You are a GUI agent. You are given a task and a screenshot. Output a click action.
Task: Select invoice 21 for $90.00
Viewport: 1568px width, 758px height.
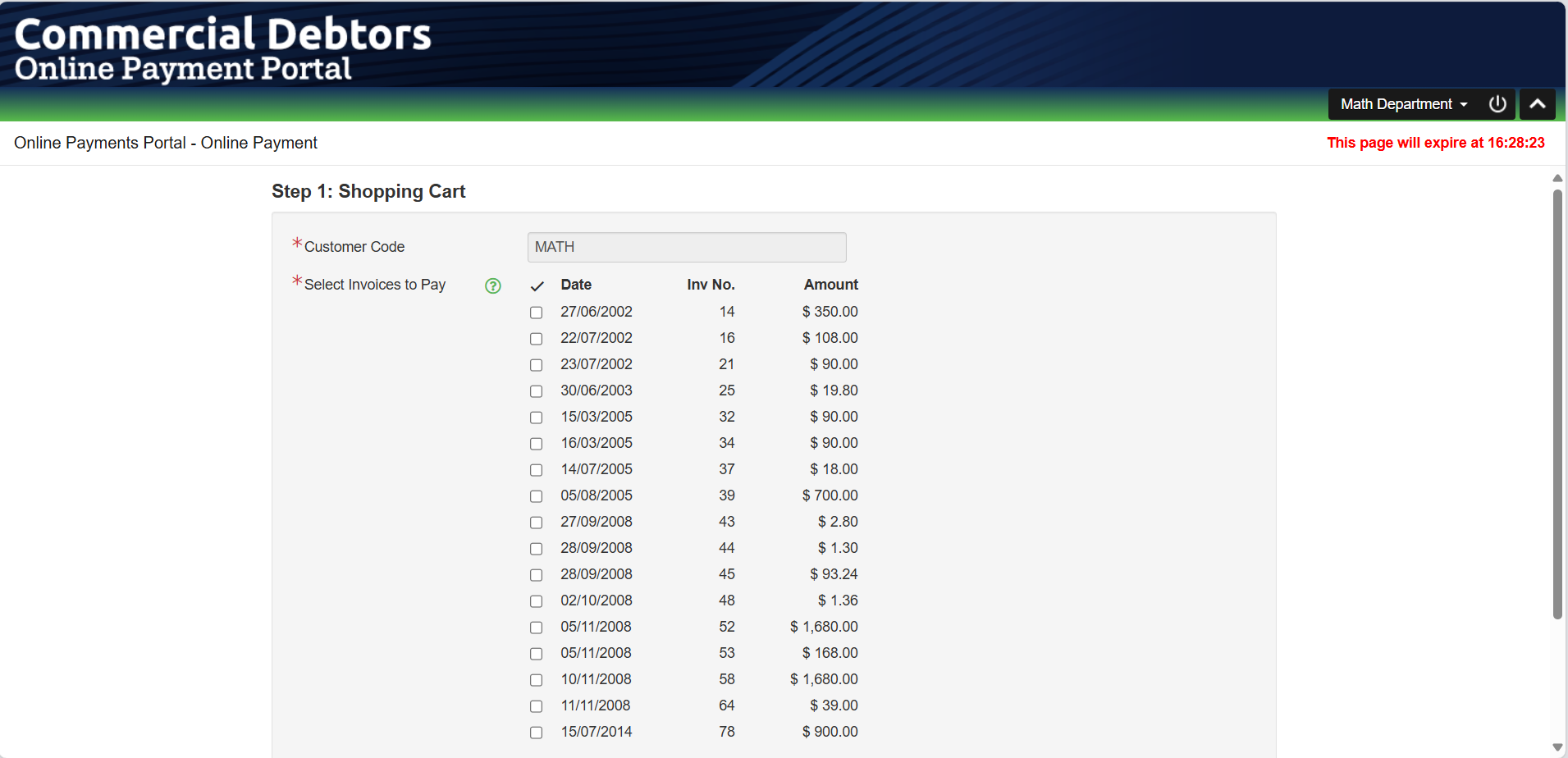coord(537,365)
